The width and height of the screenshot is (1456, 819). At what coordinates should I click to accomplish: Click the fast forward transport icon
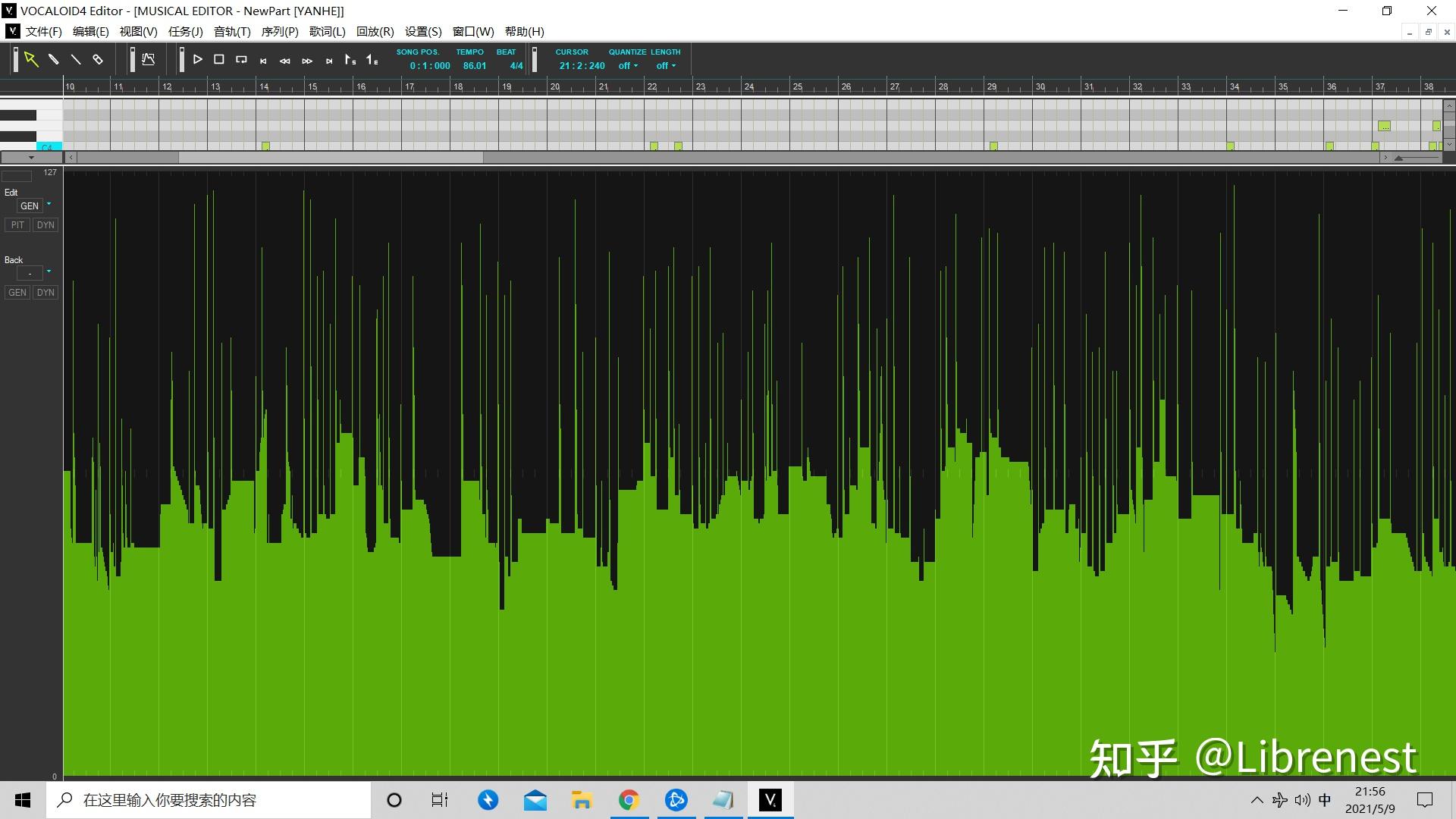[307, 61]
